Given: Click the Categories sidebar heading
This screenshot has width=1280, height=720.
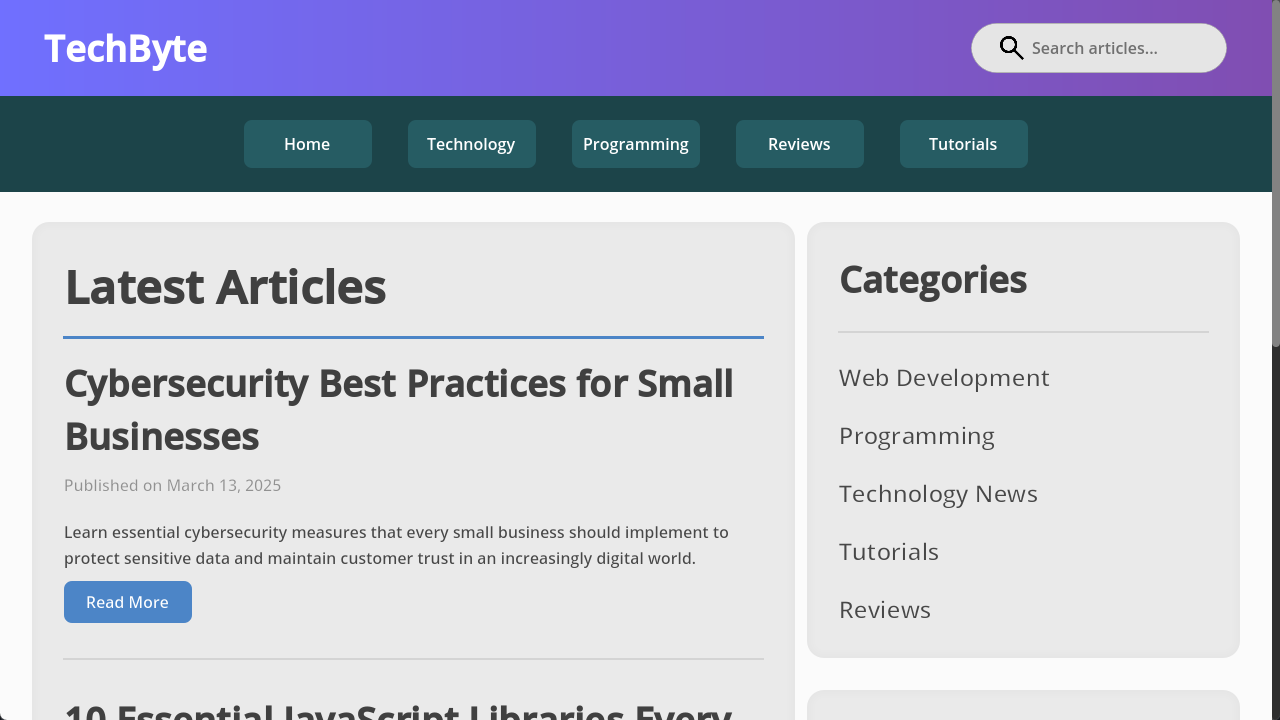Looking at the screenshot, I should point(932,280).
